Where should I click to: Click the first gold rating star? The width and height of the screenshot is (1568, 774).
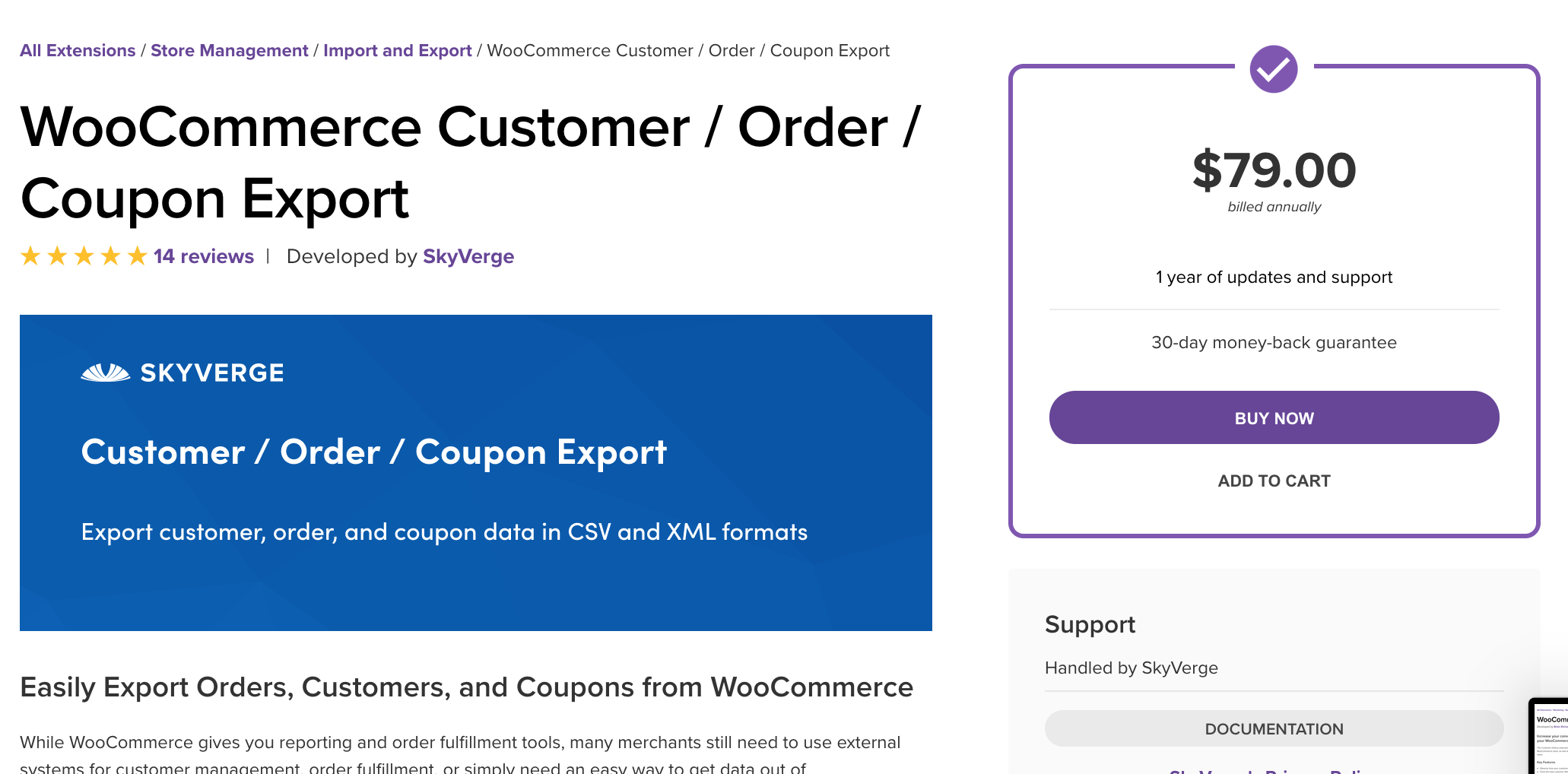[x=30, y=256]
